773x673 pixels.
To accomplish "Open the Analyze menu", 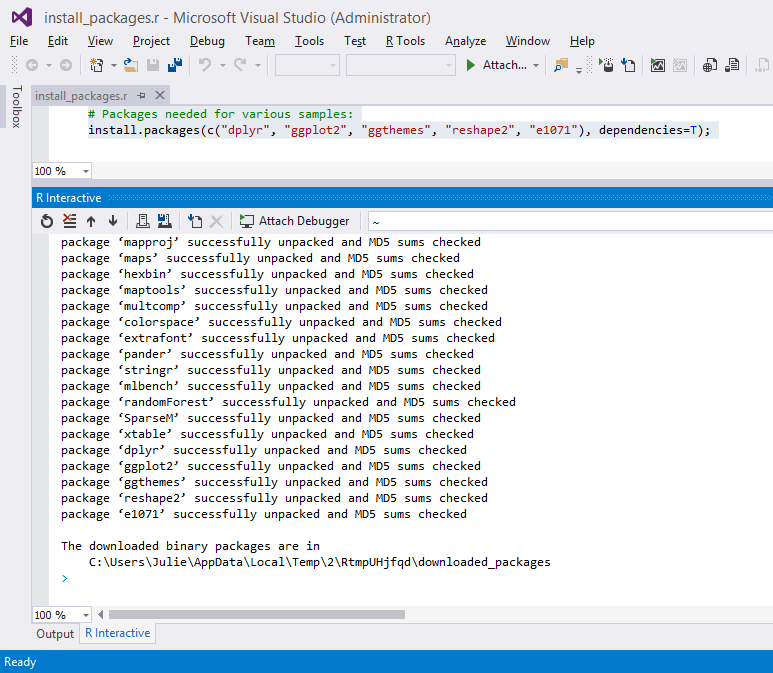I will [465, 41].
